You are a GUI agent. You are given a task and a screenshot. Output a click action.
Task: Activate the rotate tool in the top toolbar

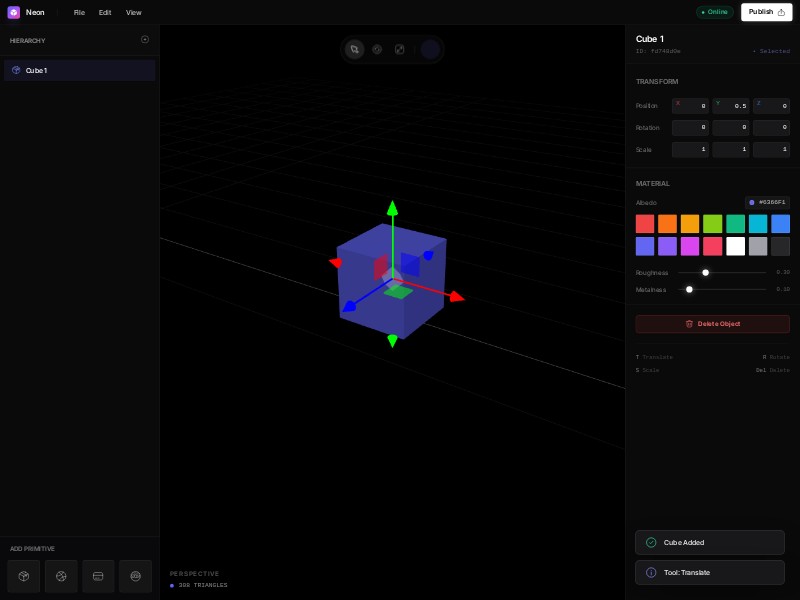click(x=378, y=48)
